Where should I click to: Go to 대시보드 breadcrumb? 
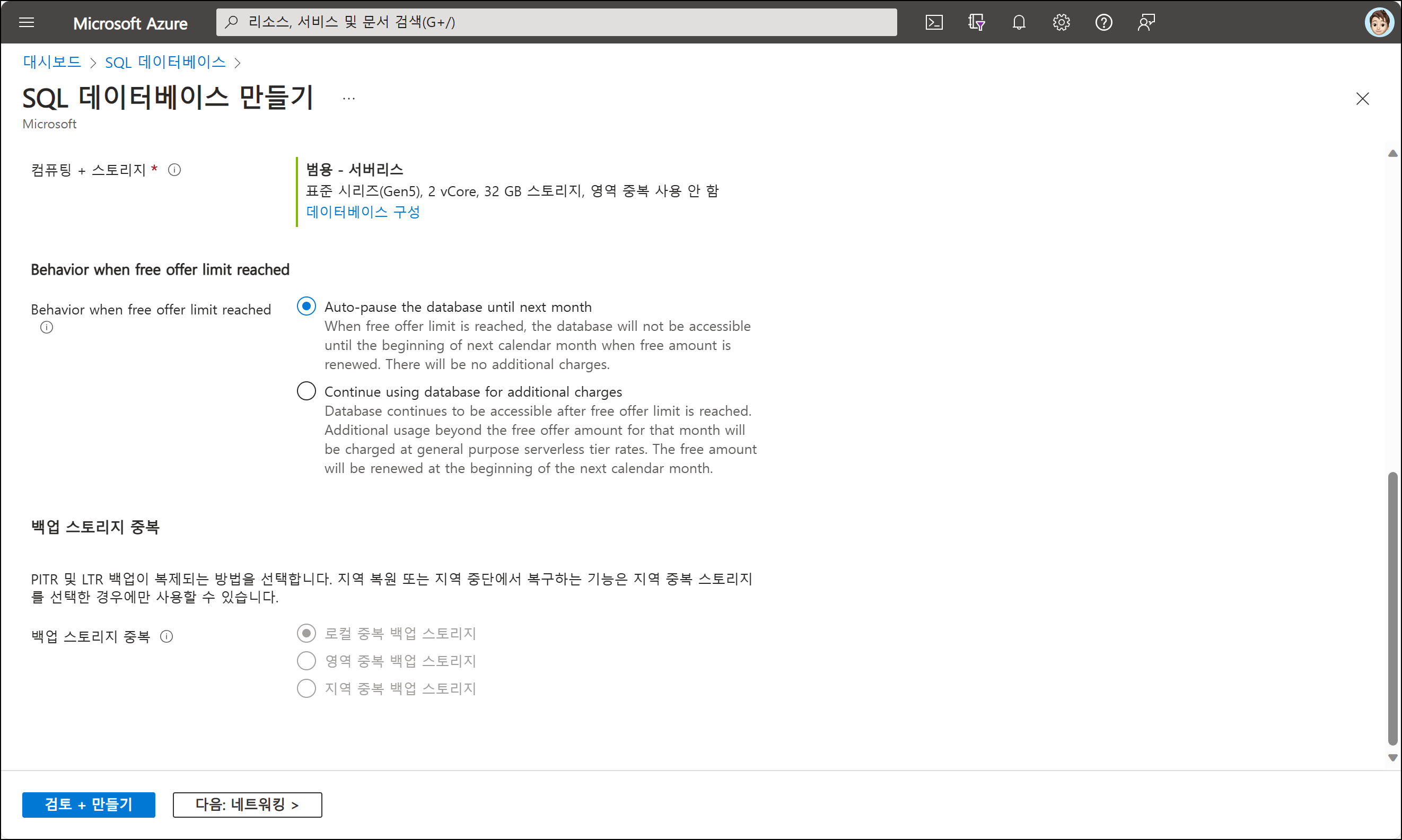52,62
